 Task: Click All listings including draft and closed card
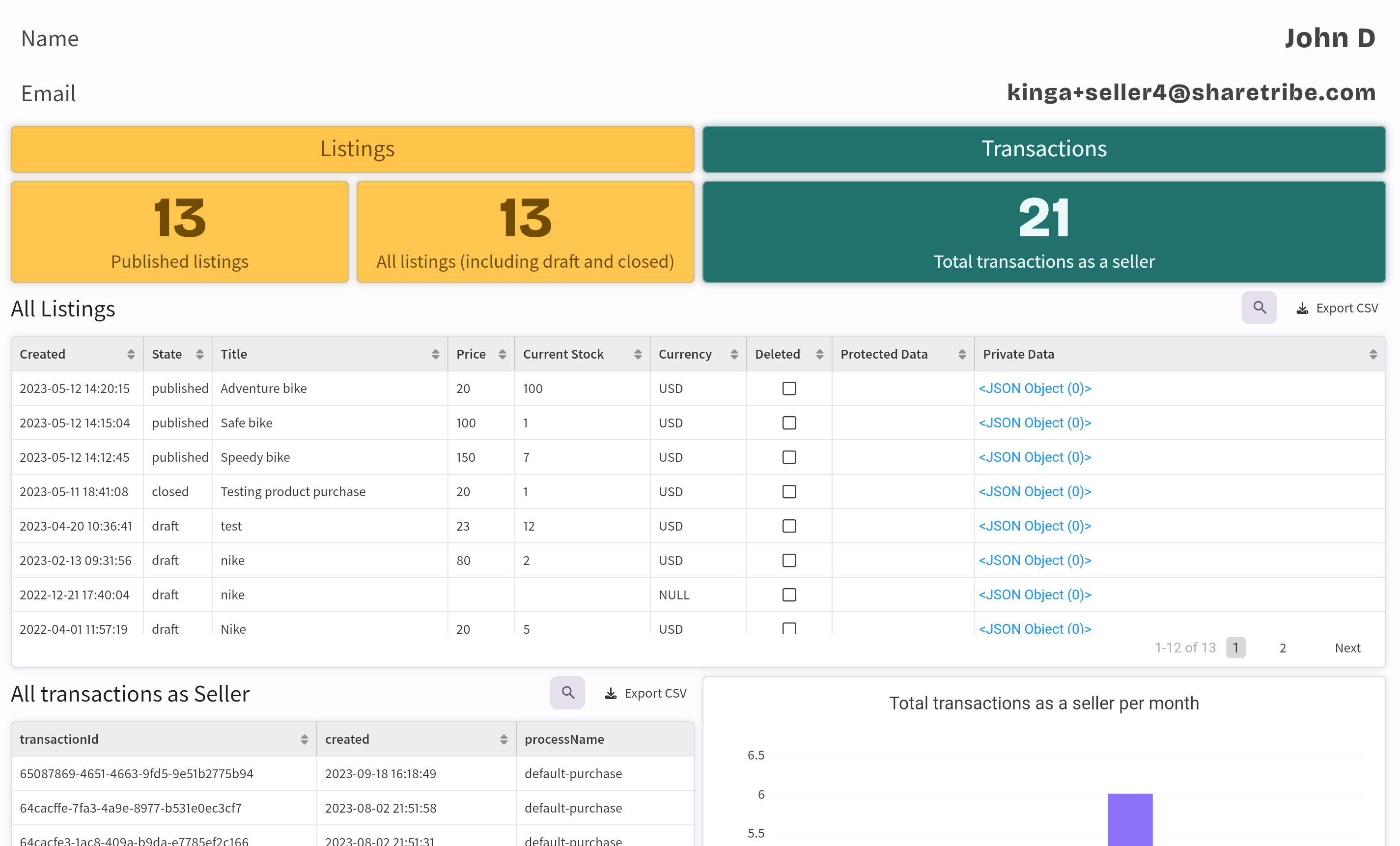pos(525,231)
